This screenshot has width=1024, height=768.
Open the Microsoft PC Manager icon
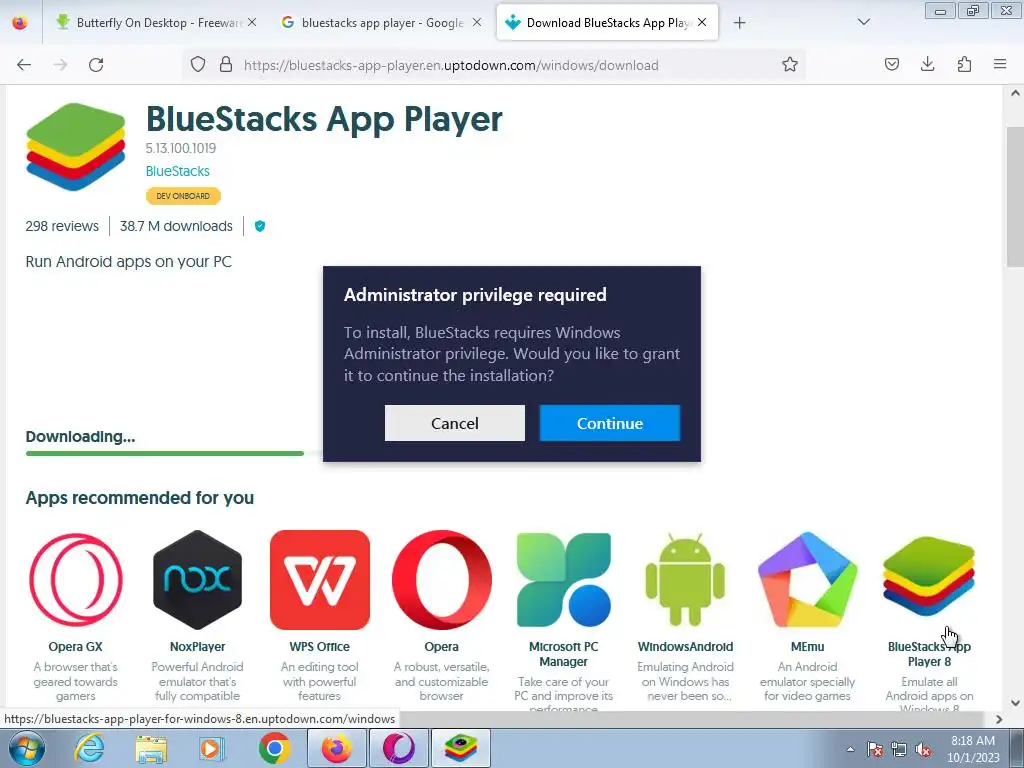564,580
